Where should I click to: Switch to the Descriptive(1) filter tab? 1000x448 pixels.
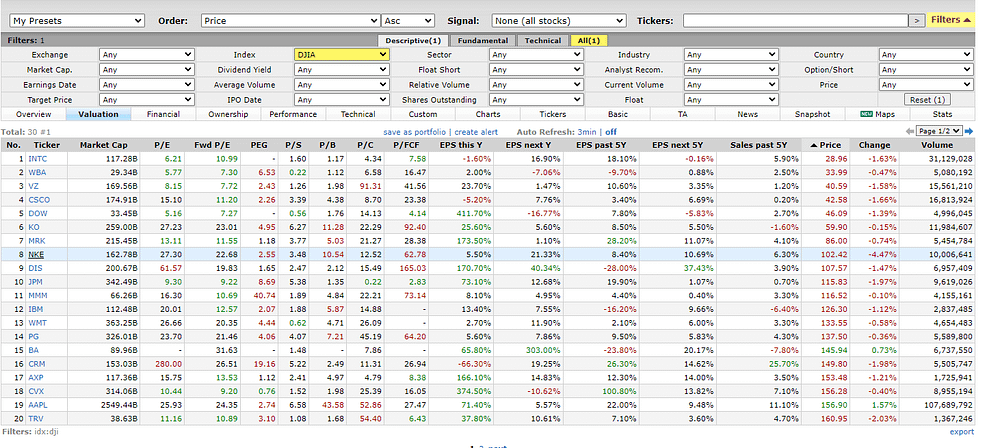click(413, 40)
